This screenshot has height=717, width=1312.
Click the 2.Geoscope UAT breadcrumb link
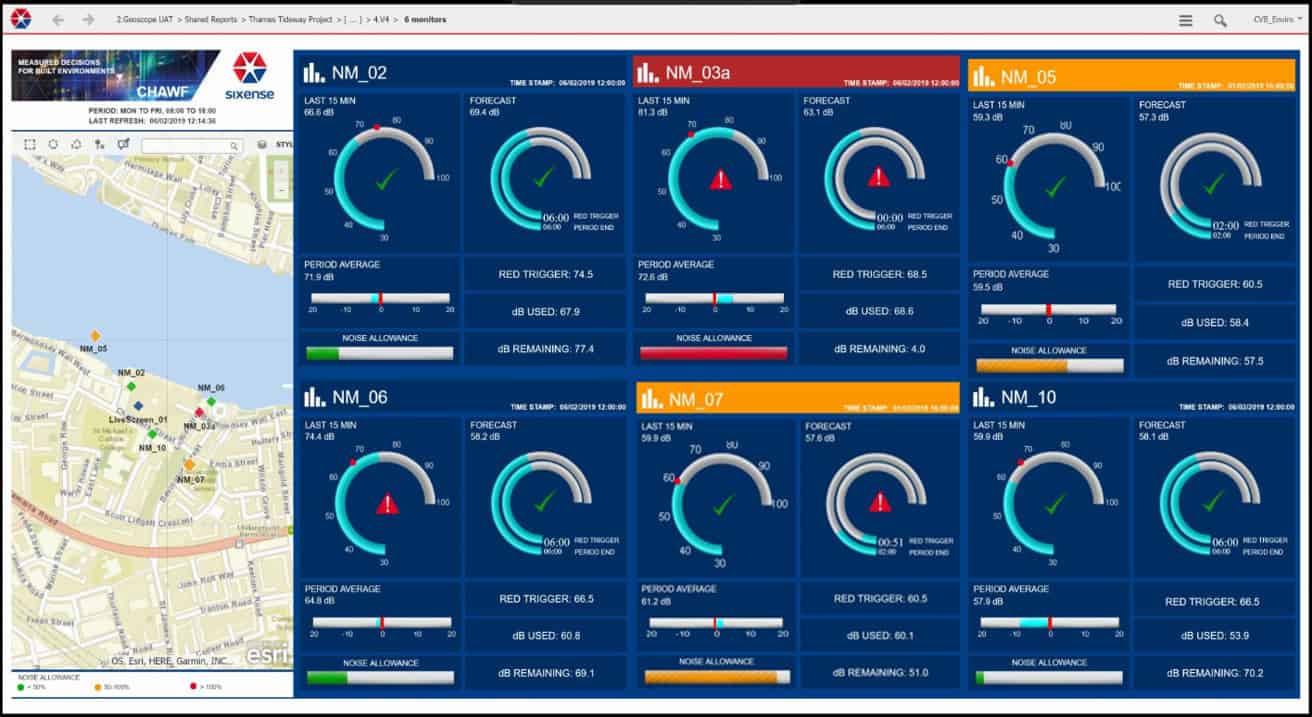[146, 20]
